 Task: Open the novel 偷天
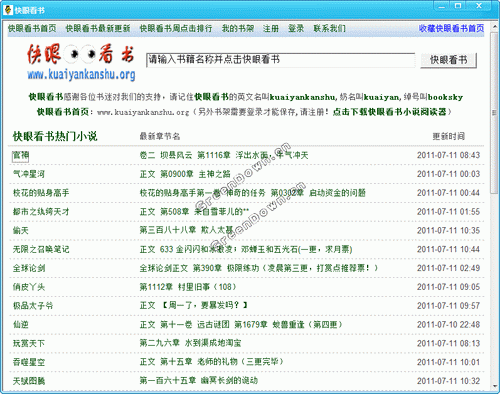point(21,230)
